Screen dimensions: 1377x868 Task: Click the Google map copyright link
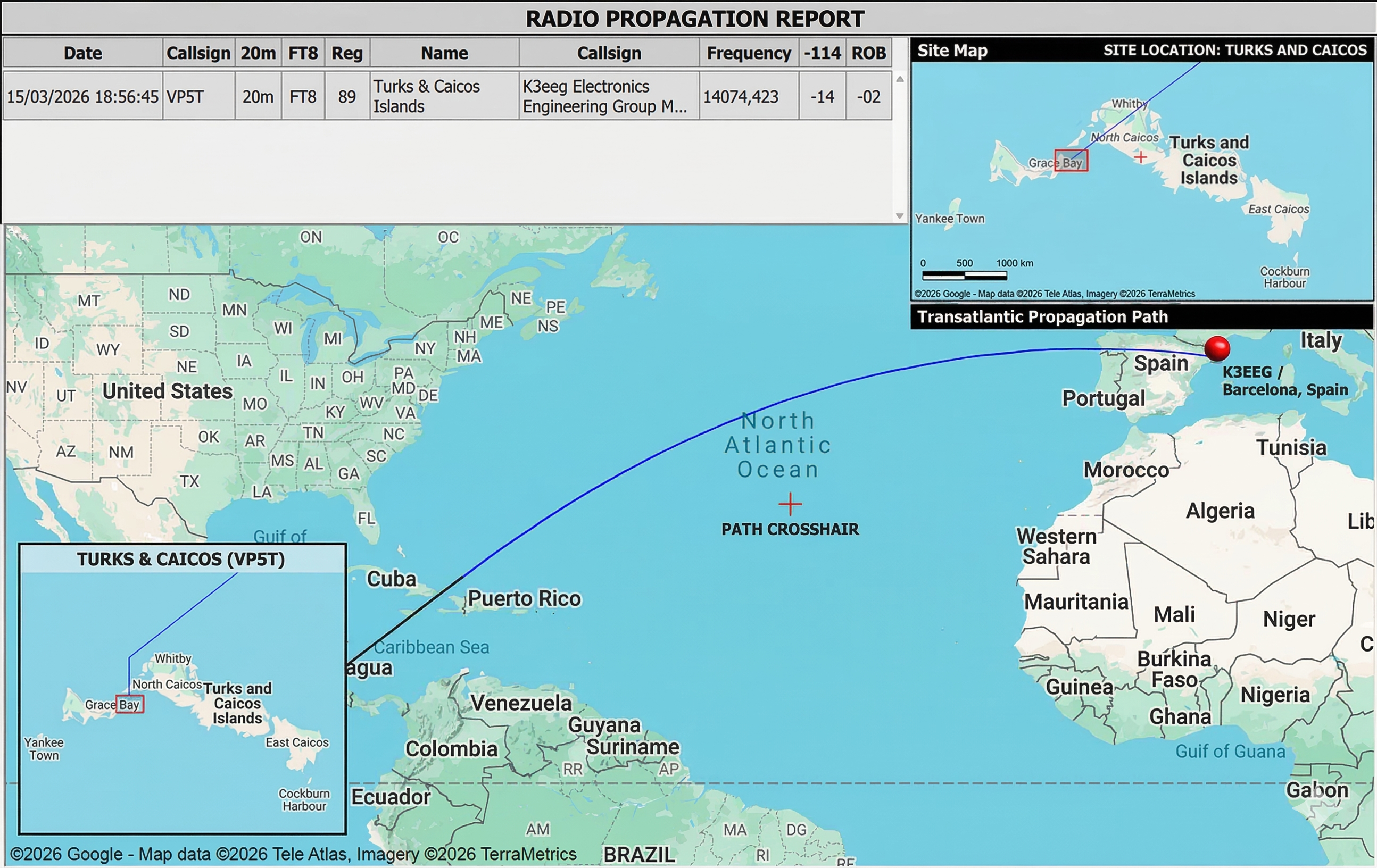click(x=293, y=854)
